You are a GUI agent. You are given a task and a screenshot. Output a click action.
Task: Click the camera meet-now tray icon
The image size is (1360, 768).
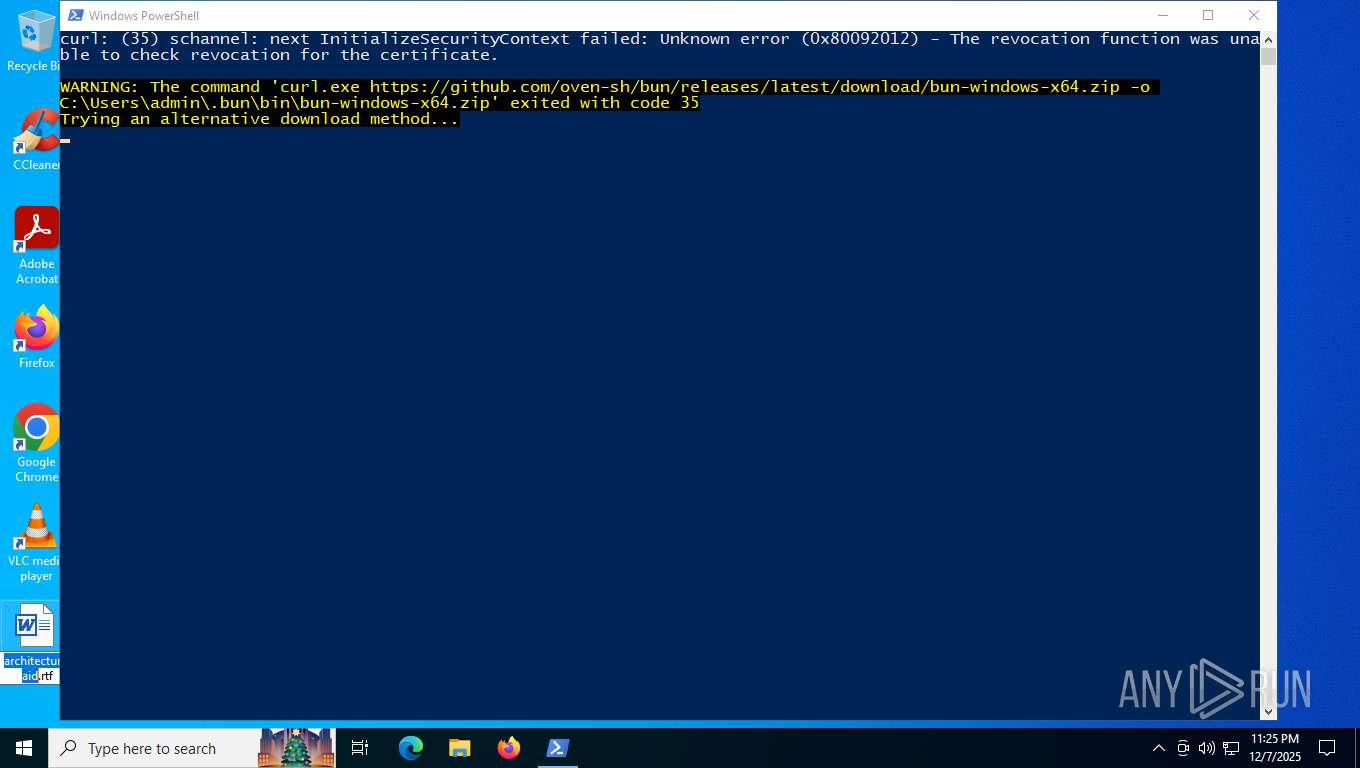1183,748
